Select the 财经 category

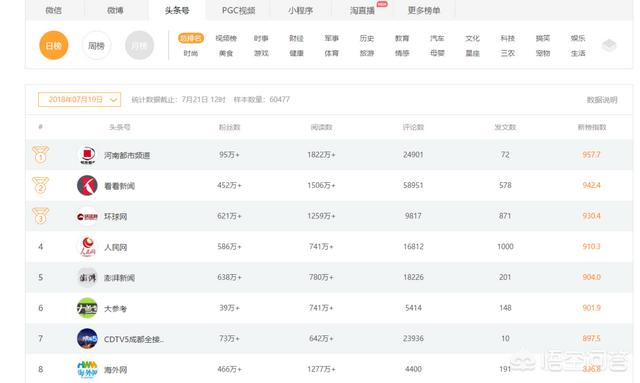coord(296,38)
